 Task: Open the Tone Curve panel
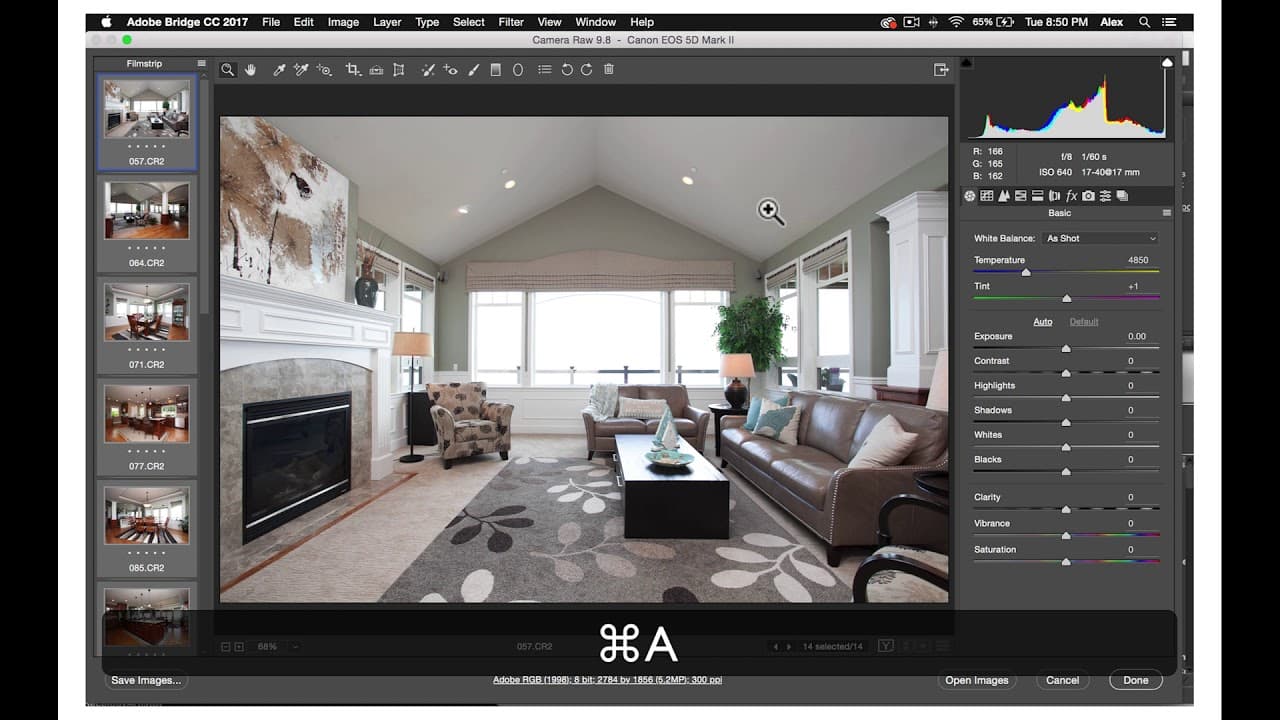pyautogui.click(x=986, y=196)
